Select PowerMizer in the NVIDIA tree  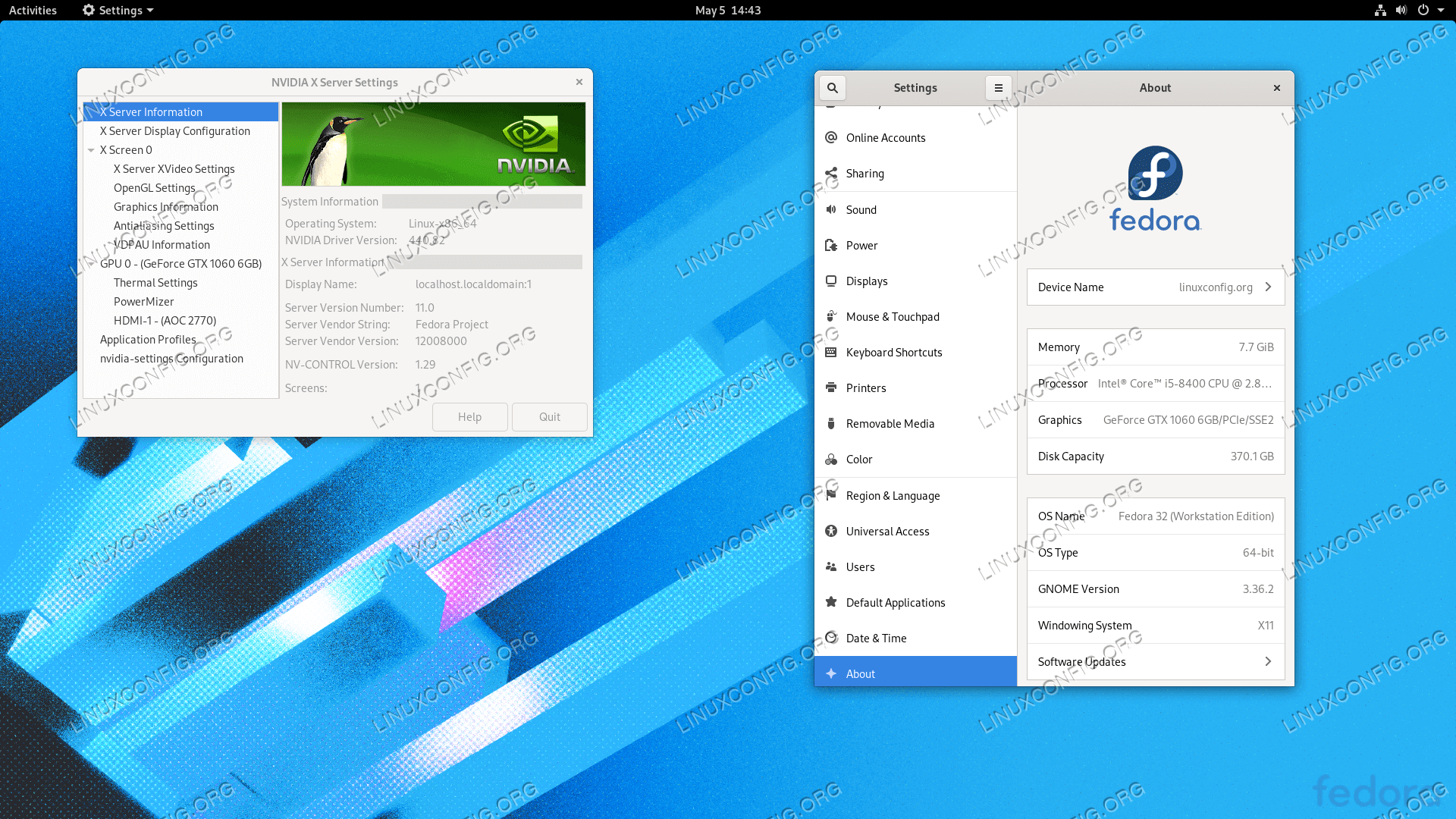143,302
